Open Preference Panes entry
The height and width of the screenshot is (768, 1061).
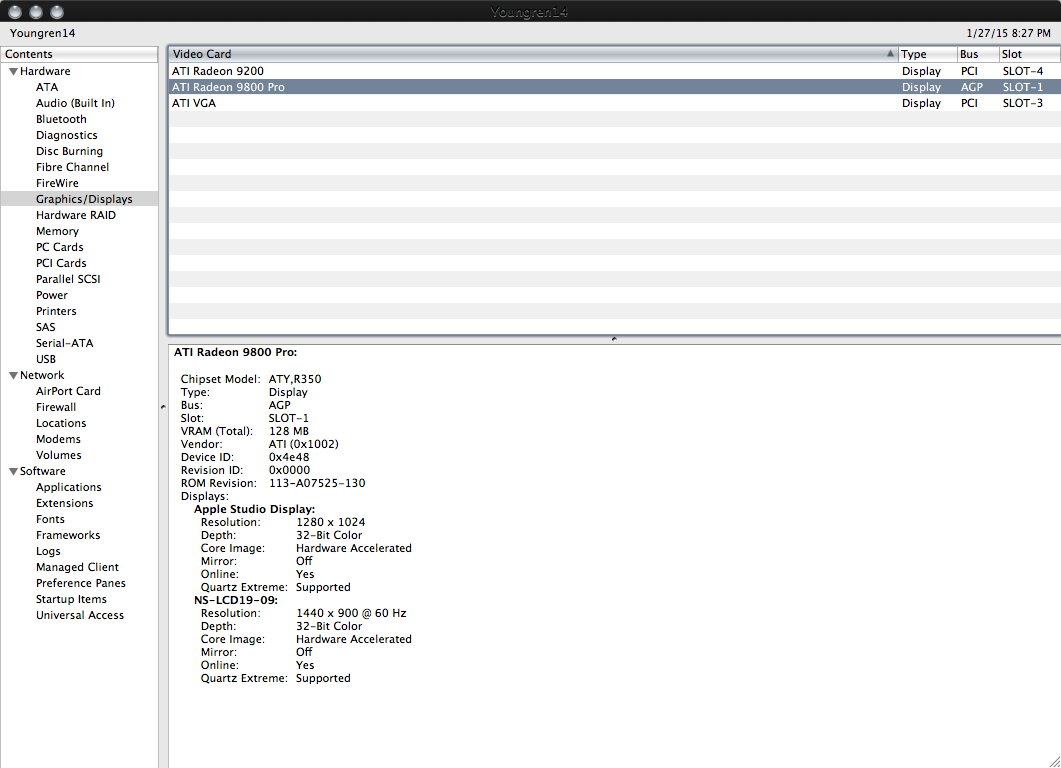pyautogui.click(x=81, y=583)
